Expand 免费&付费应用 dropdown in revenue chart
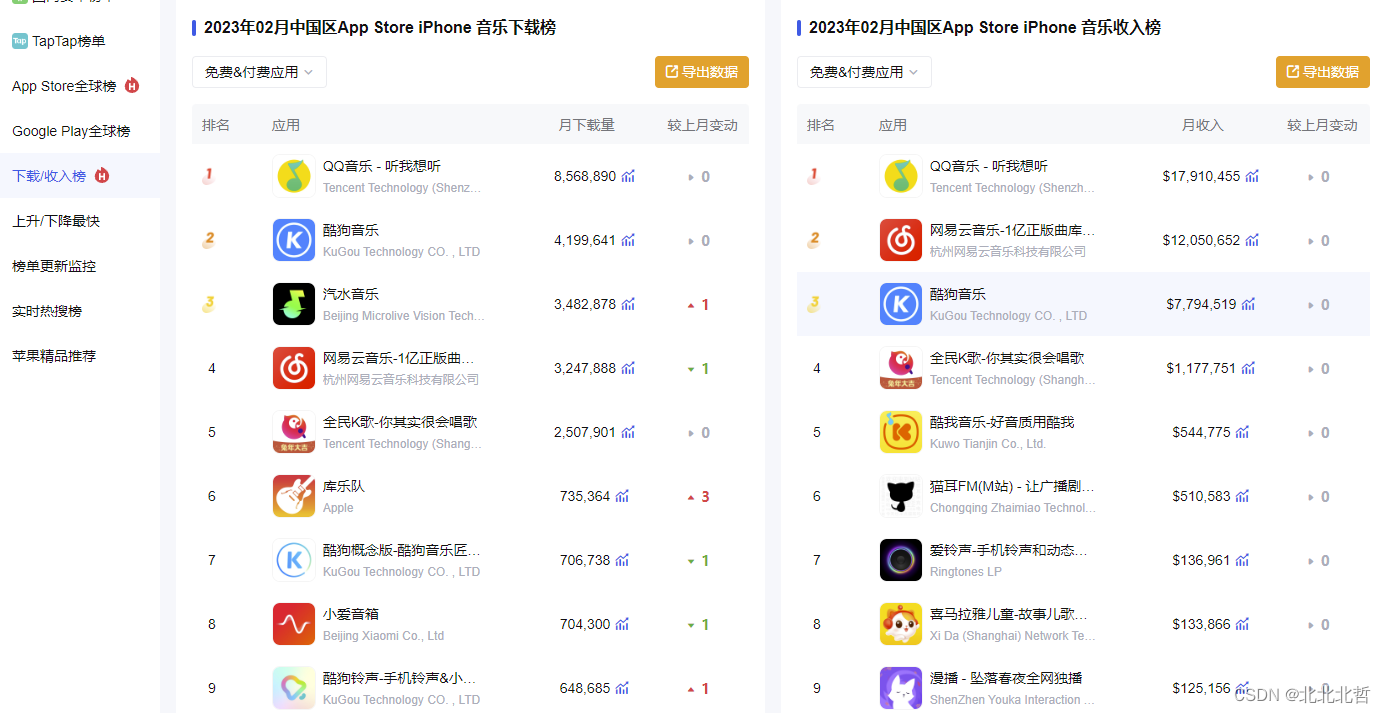The height and width of the screenshot is (713, 1386). tap(864, 72)
